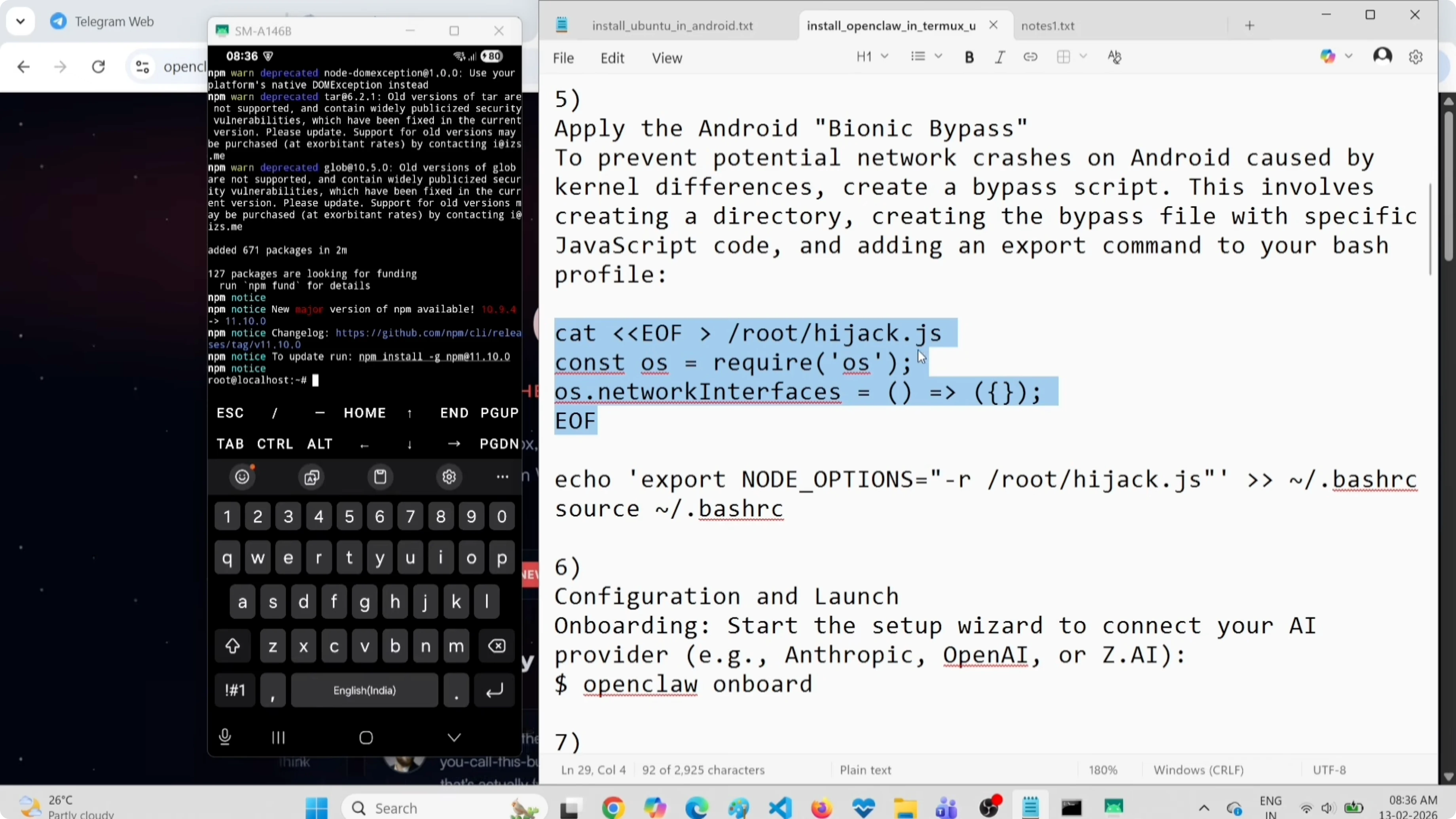1456x819 pixels.
Task: Create a new tab with the plus button
Action: point(1250,25)
